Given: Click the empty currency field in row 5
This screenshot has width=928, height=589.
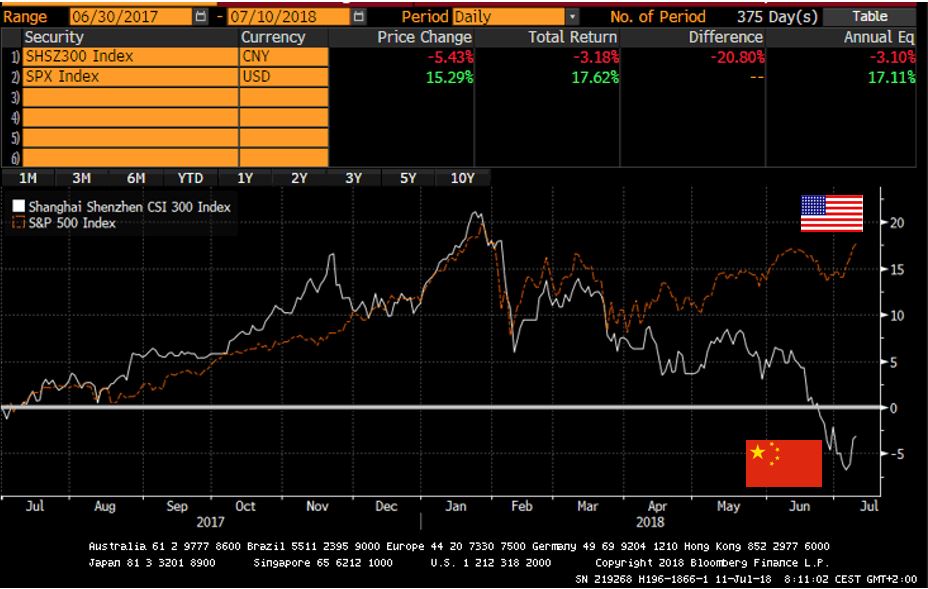Looking at the screenshot, I should tap(284, 137).
